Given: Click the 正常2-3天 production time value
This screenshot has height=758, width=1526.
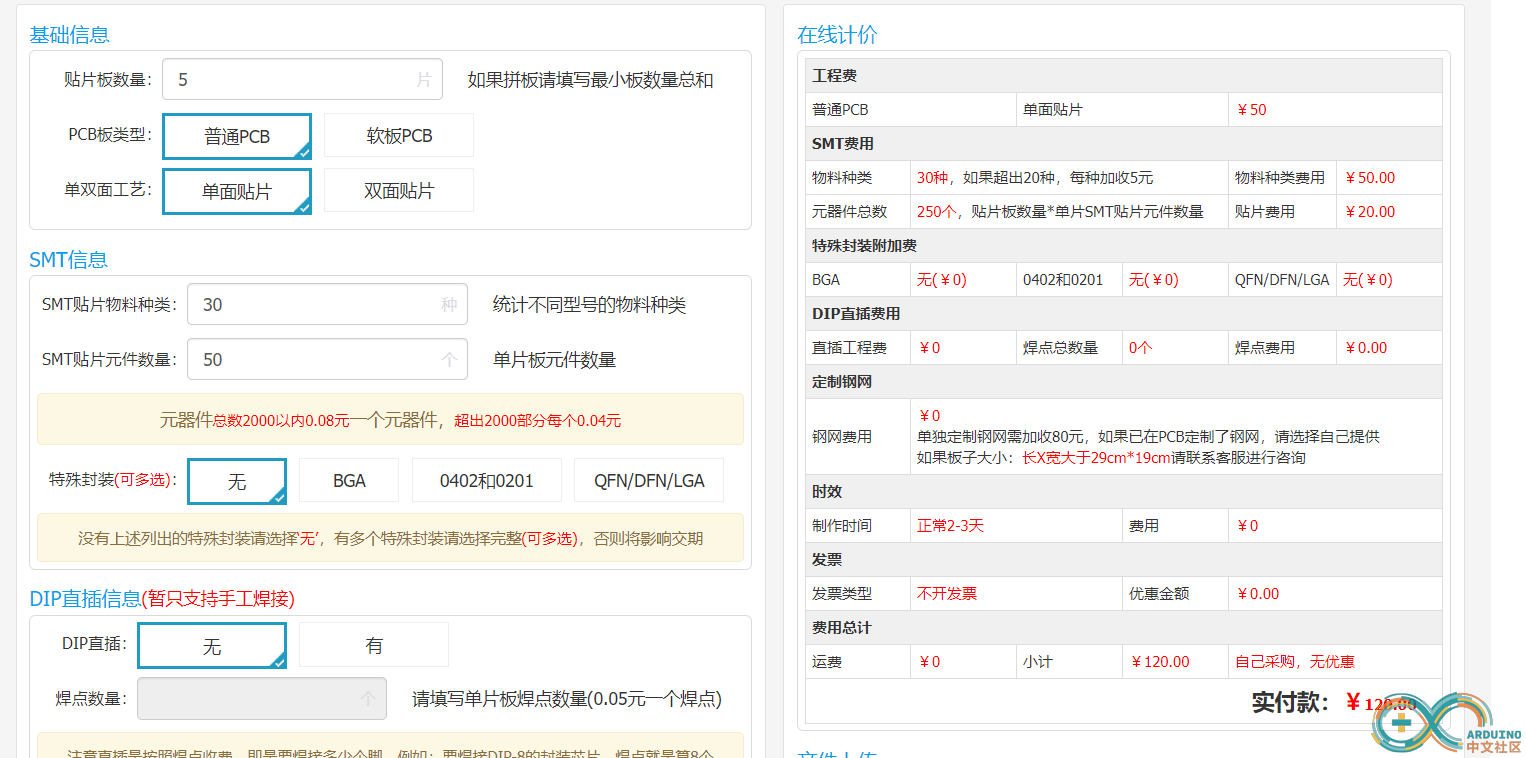Looking at the screenshot, I should 950,526.
